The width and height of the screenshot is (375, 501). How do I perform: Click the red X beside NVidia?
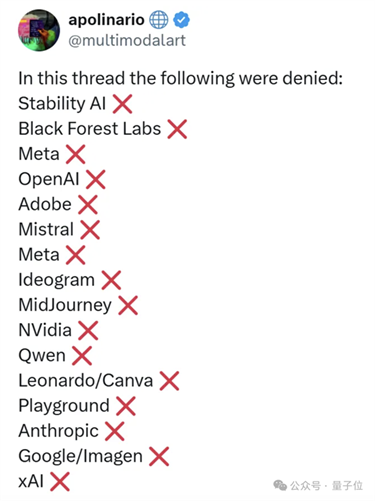pyautogui.click(x=88, y=331)
